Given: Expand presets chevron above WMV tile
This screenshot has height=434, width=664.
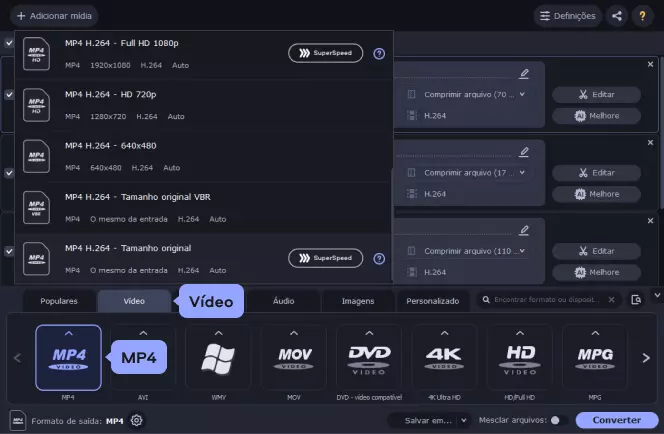Looking at the screenshot, I should (x=219, y=333).
